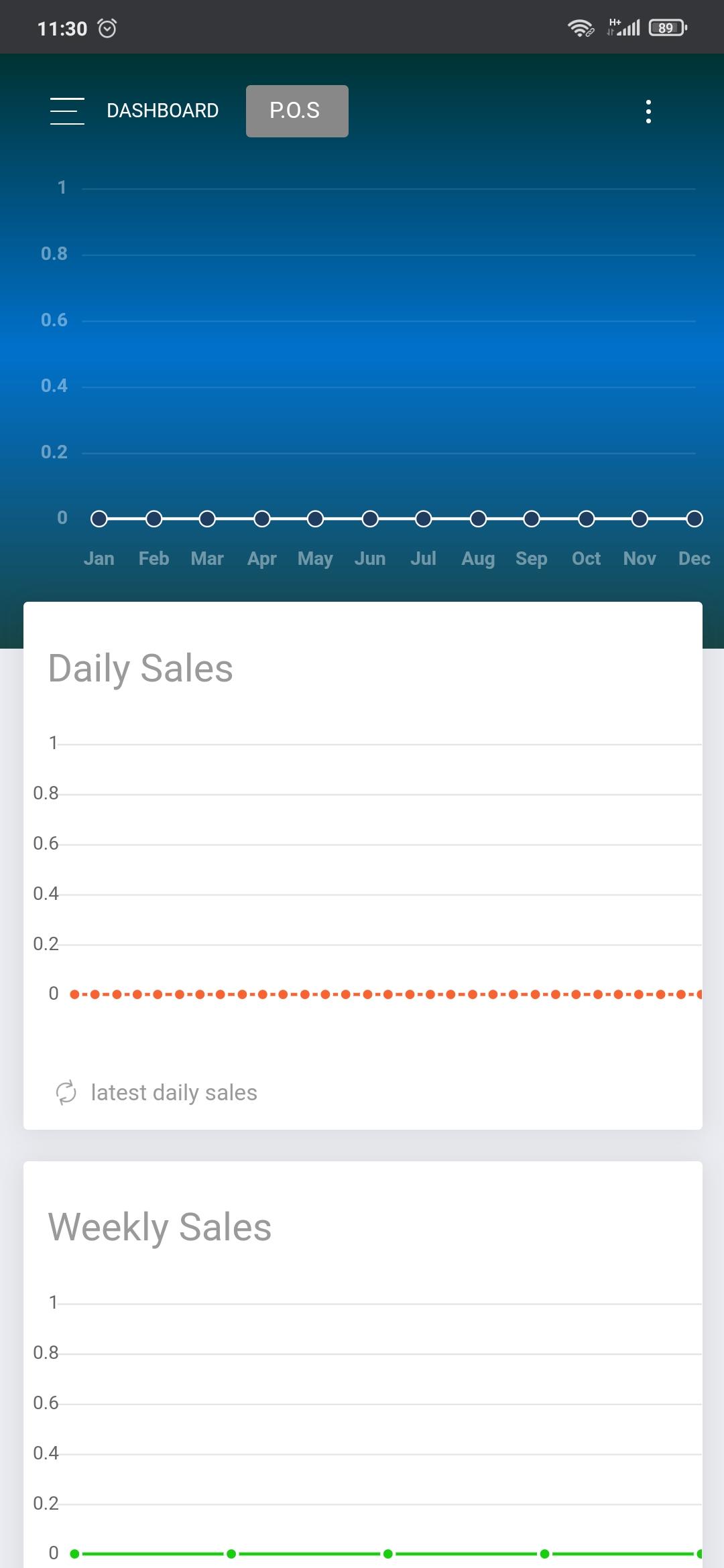Tap the Sep marker on the monthly chart
The image size is (724, 1568).
[532, 519]
